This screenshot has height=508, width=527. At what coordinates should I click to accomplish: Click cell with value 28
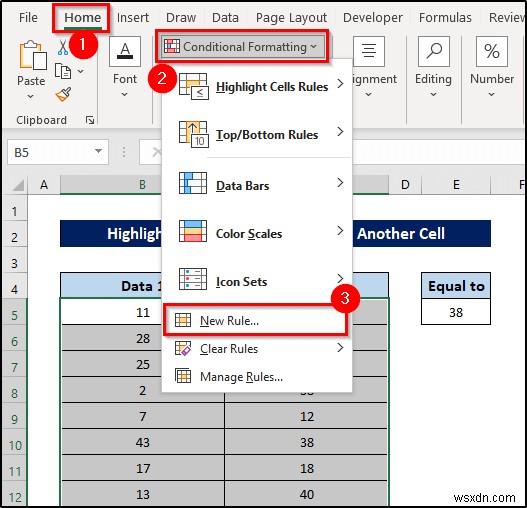111,338
